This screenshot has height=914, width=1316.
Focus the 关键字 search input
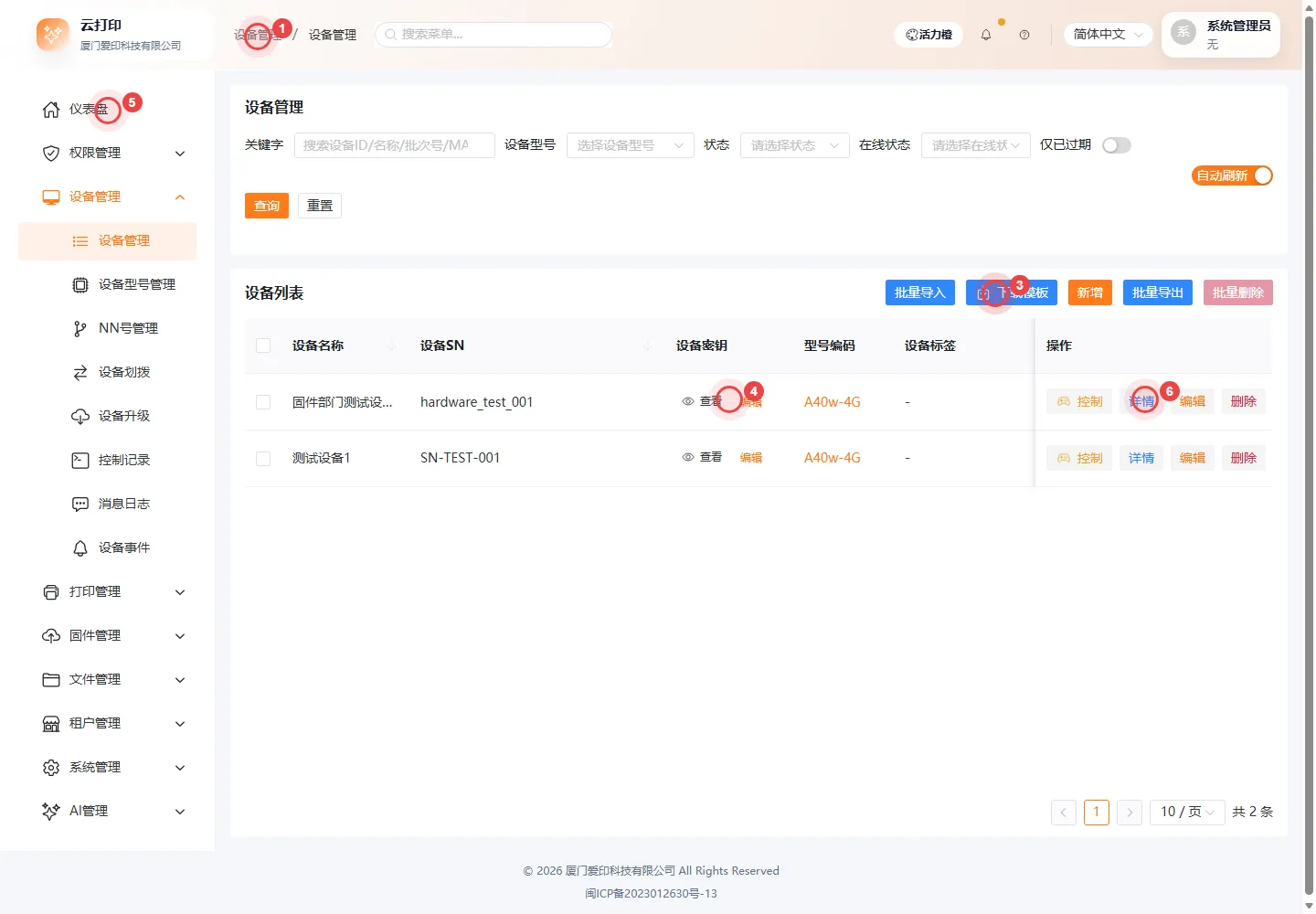point(395,145)
